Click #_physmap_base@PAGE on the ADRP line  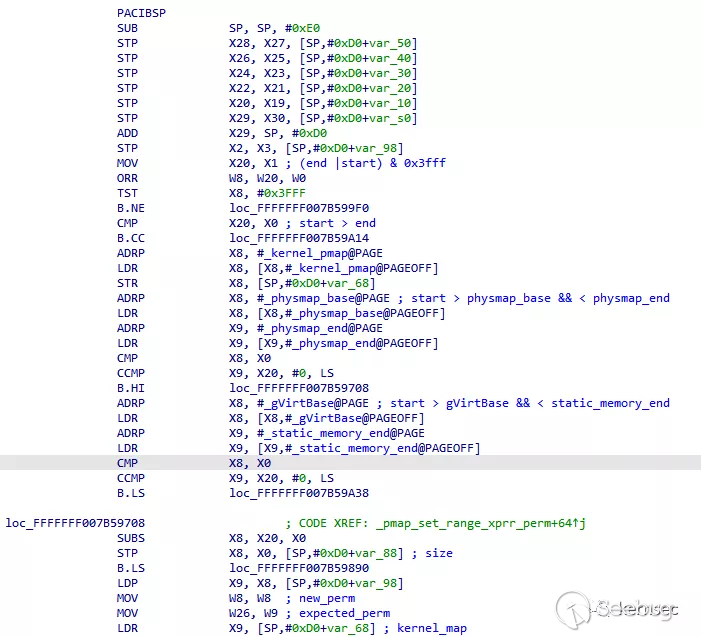coord(324,298)
